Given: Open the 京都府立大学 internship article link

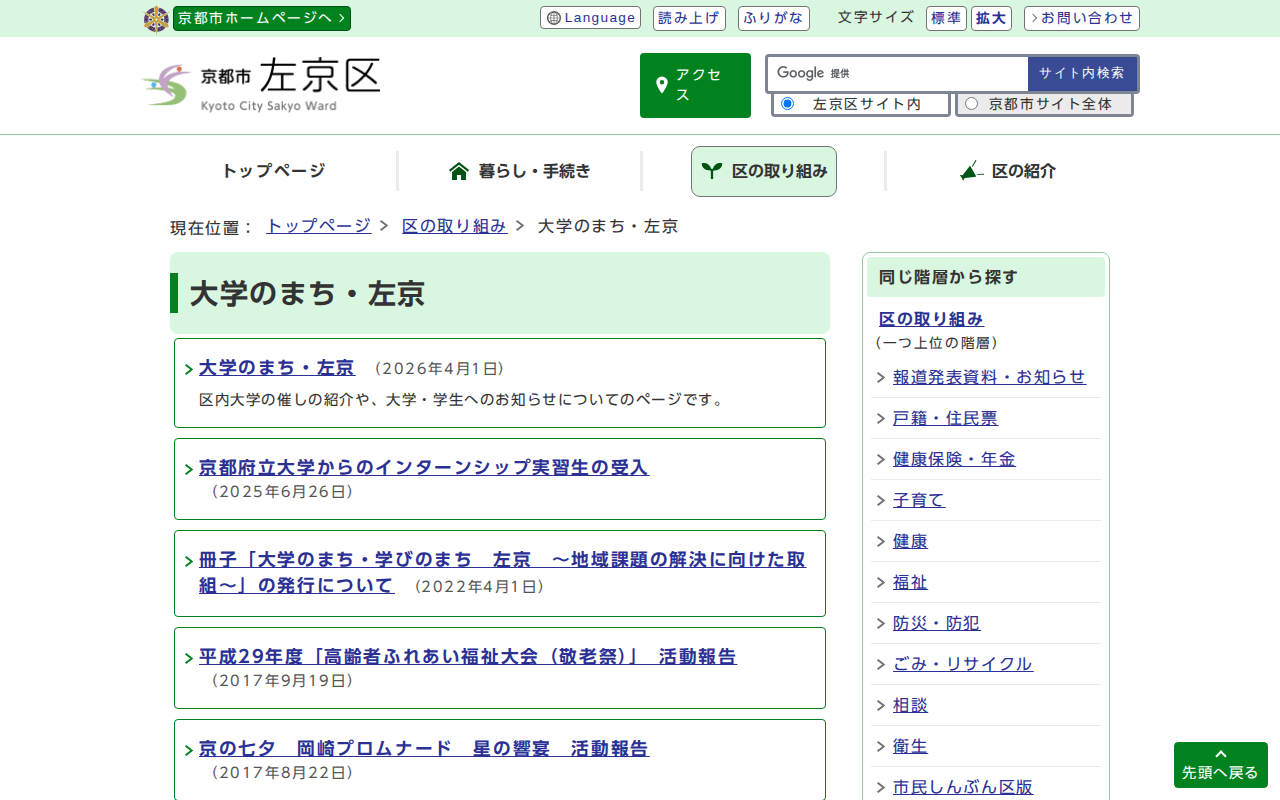Looking at the screenshot, I should (423, 467).
